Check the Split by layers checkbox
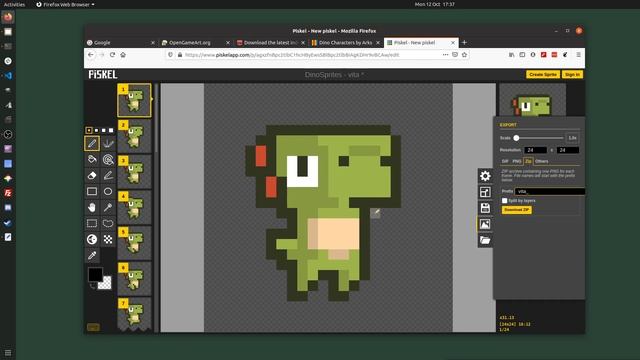Image resolution: width=640 pixels, height=360 pixels. point(504,201)
